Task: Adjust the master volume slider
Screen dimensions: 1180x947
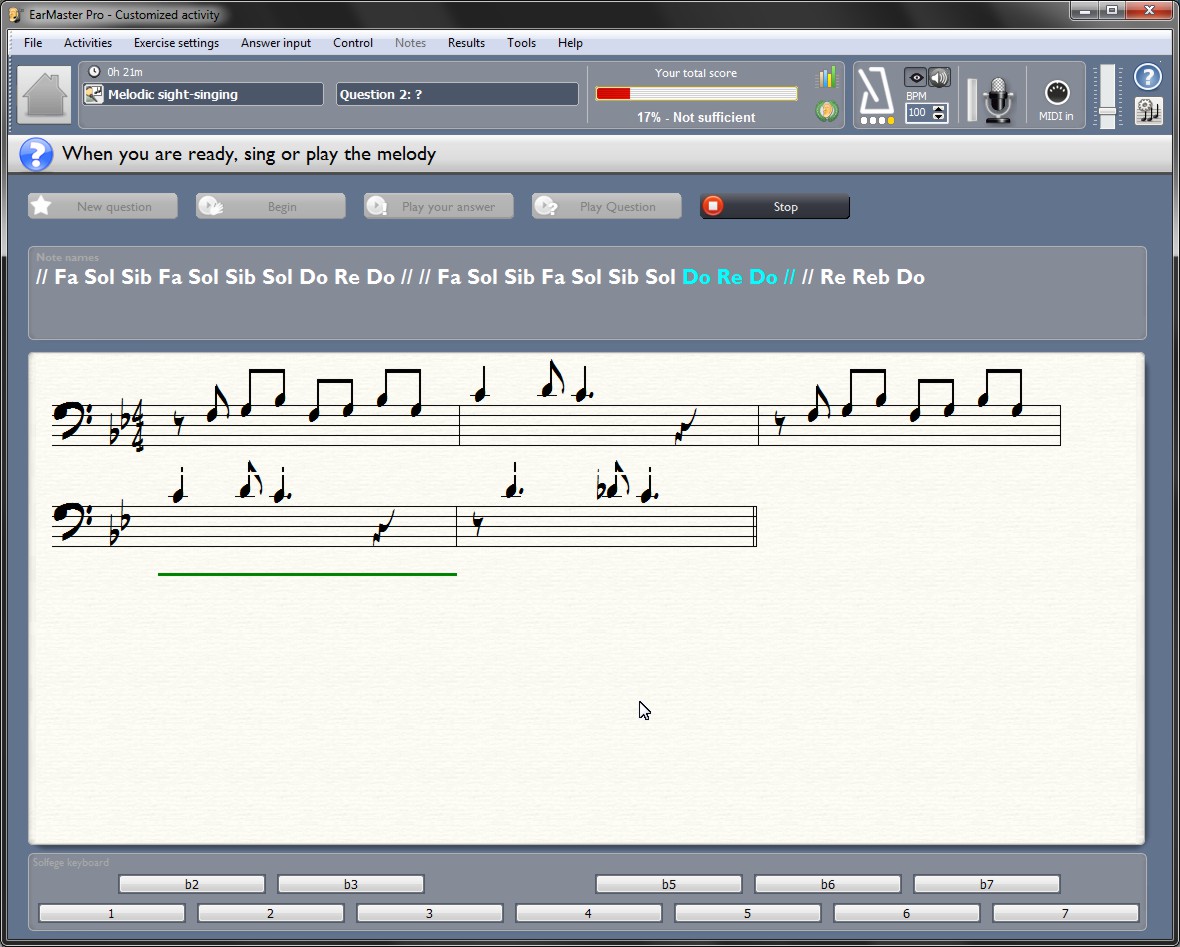Action: pyautogui.click(x=1107, y=109)
